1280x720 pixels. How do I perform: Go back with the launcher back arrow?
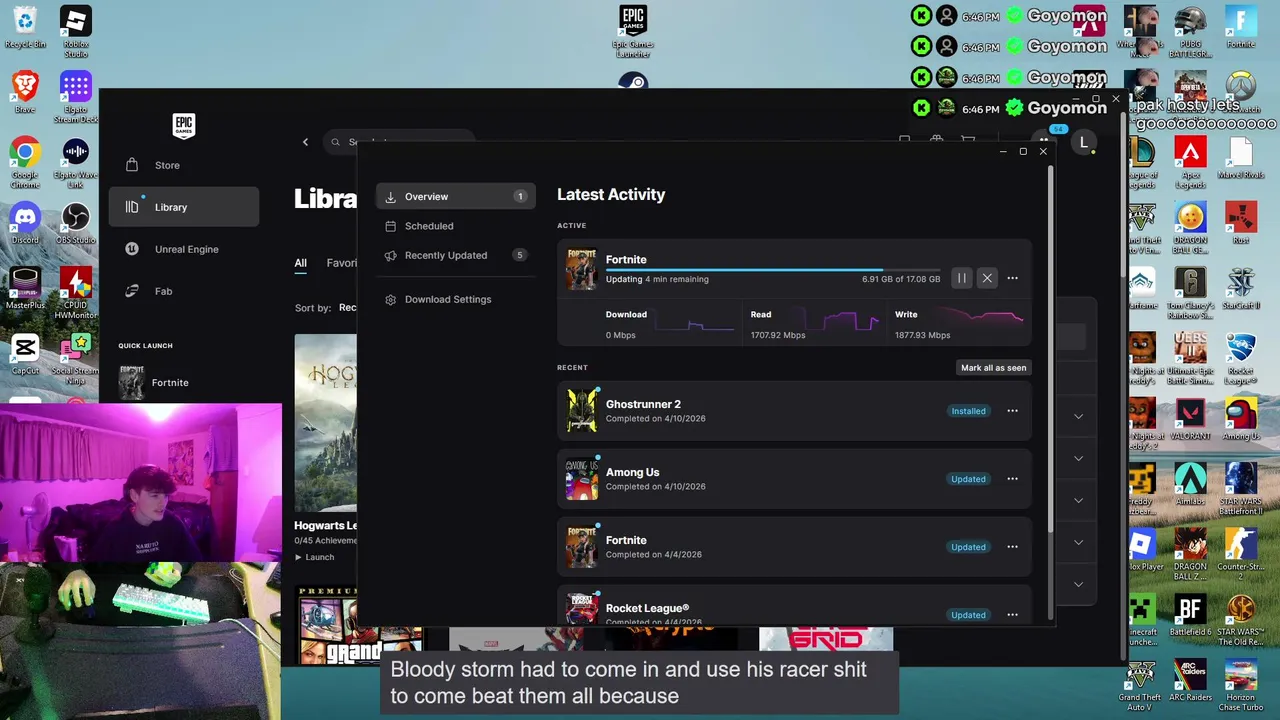[306, 142]
